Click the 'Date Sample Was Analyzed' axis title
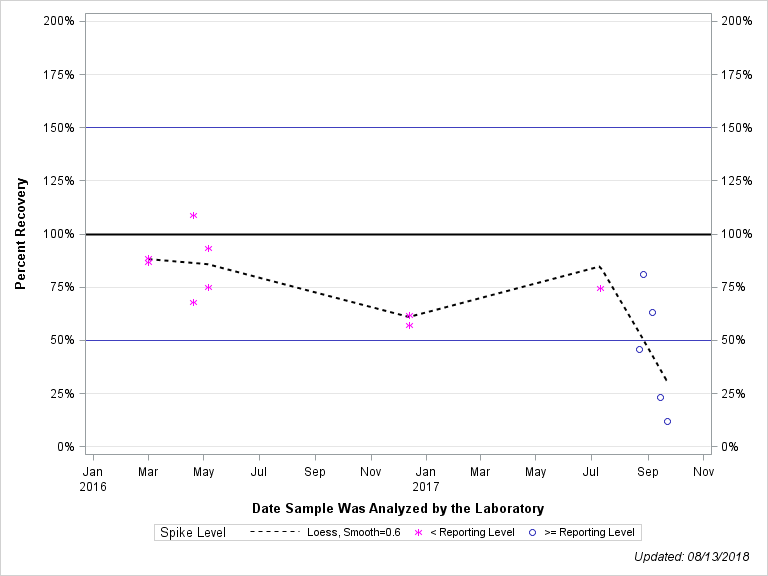The height and width of the screenshot is (576, 768). [x=398, y=509]
